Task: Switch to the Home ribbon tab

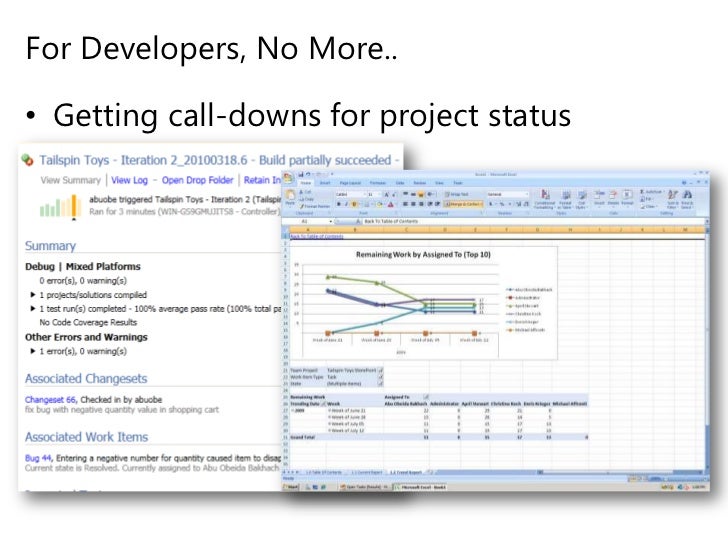Action: (306, 183)
